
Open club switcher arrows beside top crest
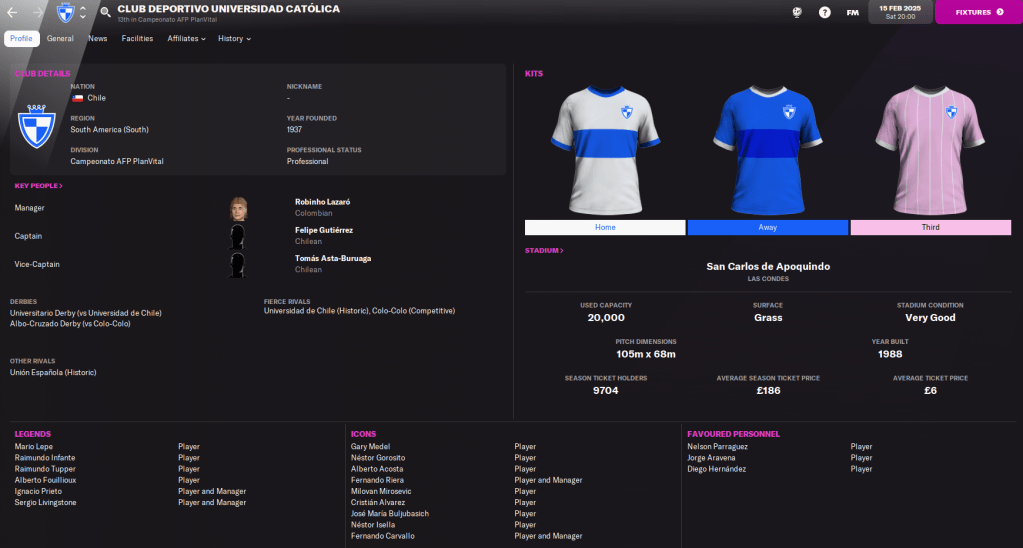pos(83,13)
